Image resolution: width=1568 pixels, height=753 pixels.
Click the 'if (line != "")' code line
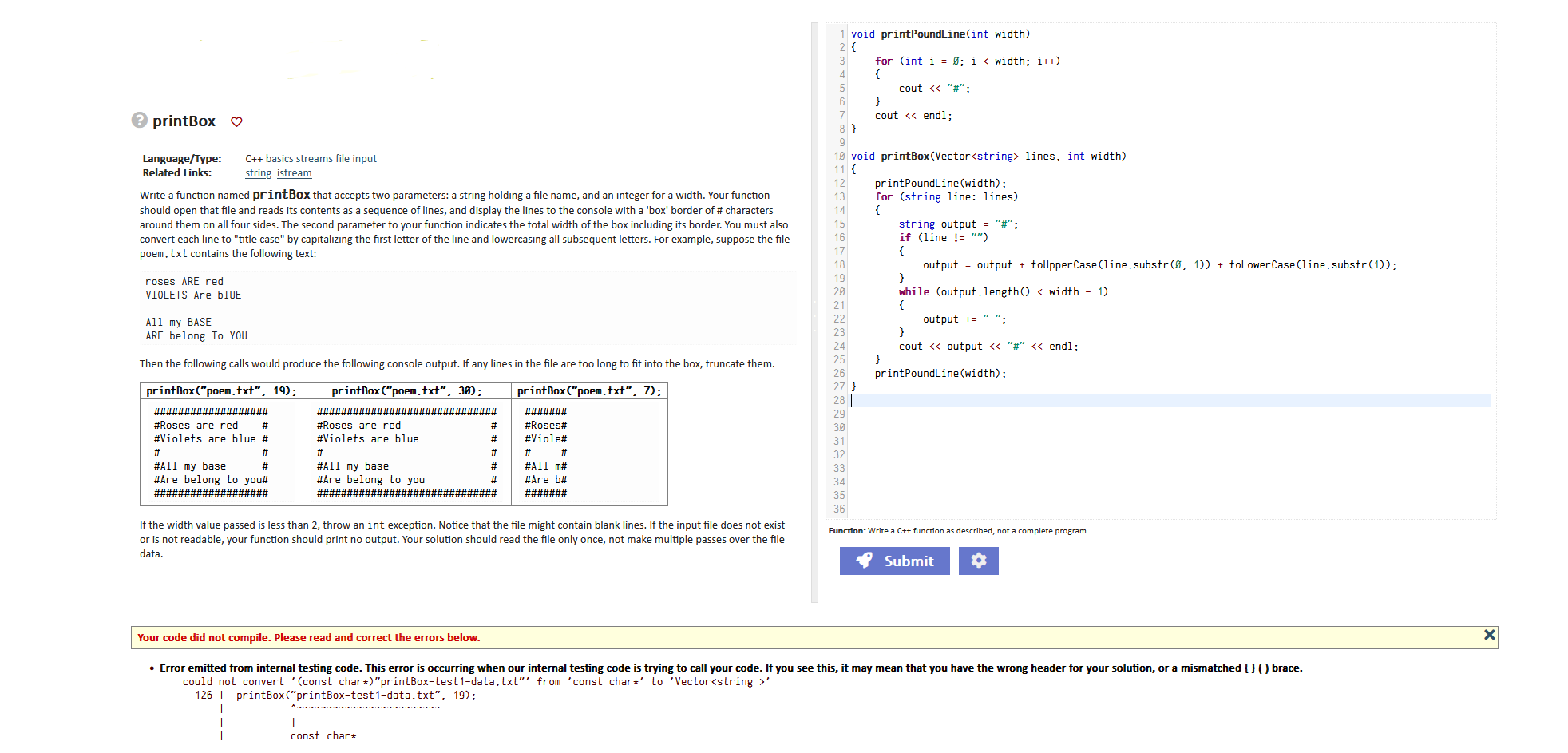[944, 237]
